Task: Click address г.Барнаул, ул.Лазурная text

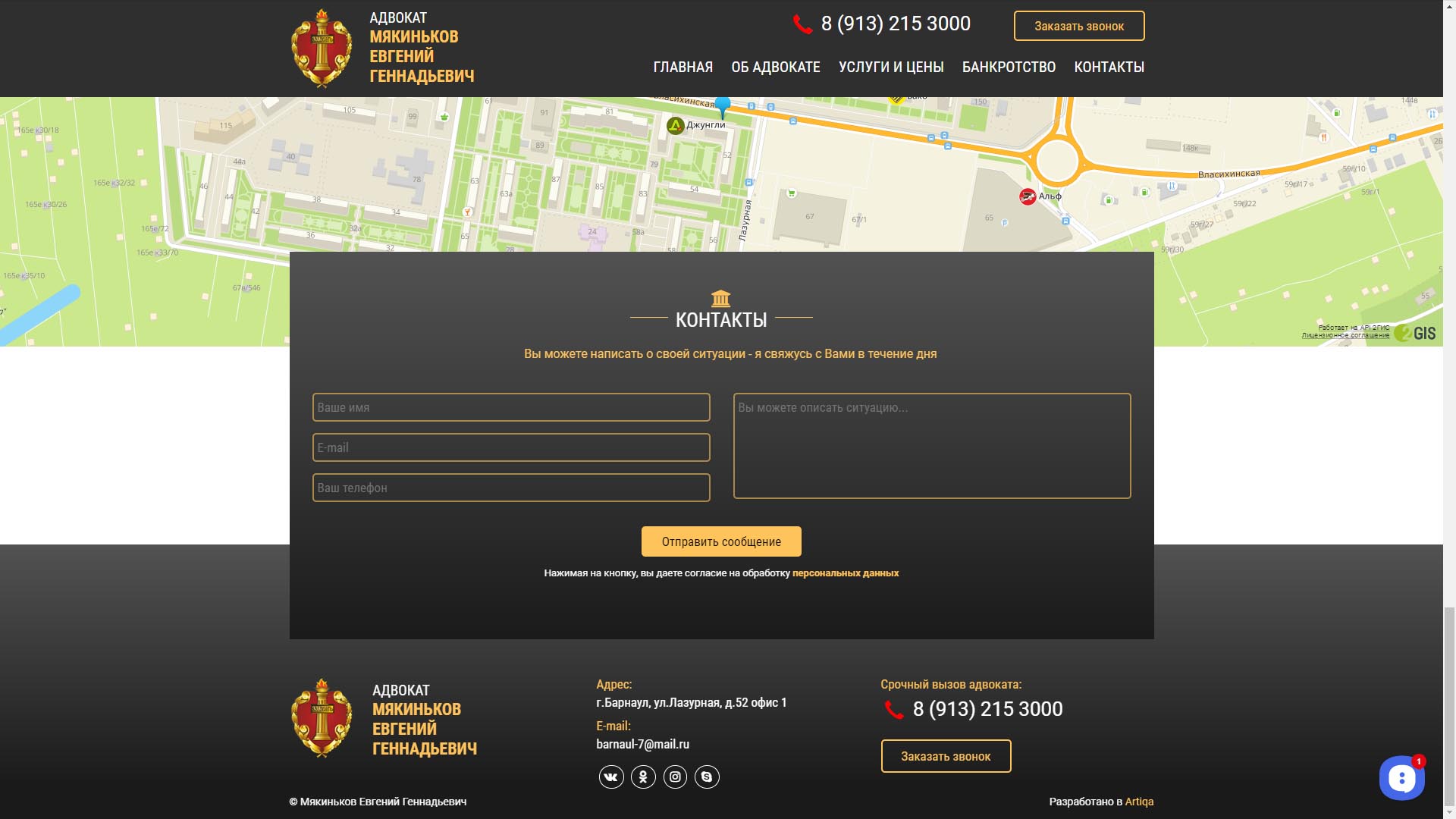Action: (x=691, y=703)
